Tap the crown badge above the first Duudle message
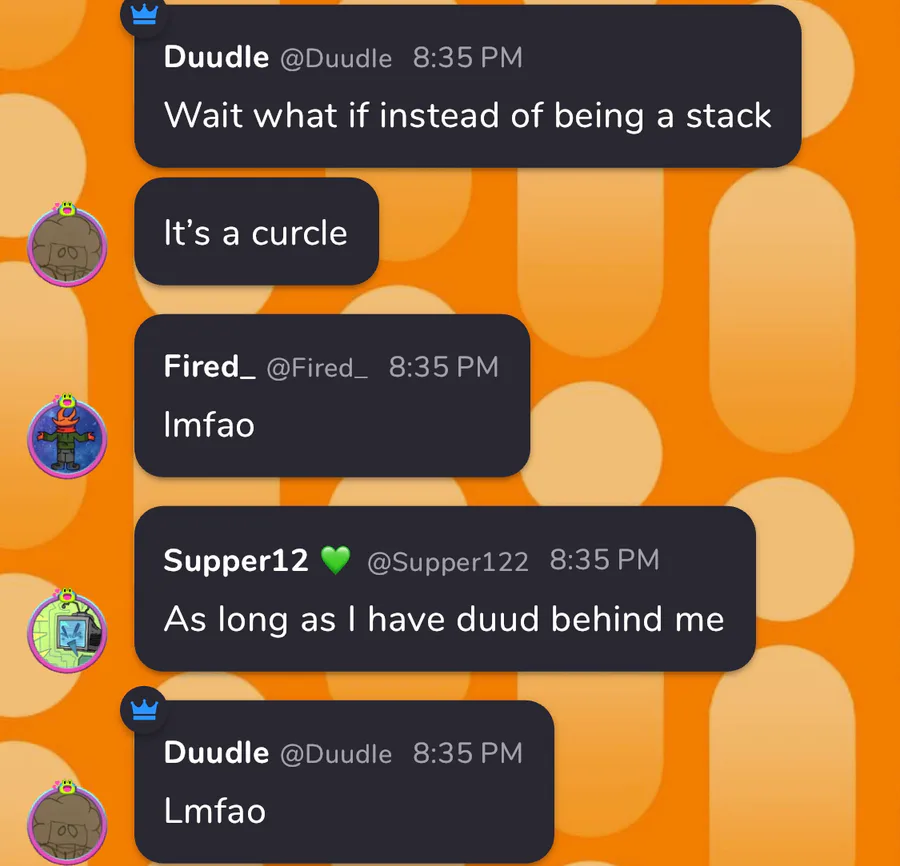The height and width of the screenshot is (866, 900). pyautogui.click(x=144, y=15)
